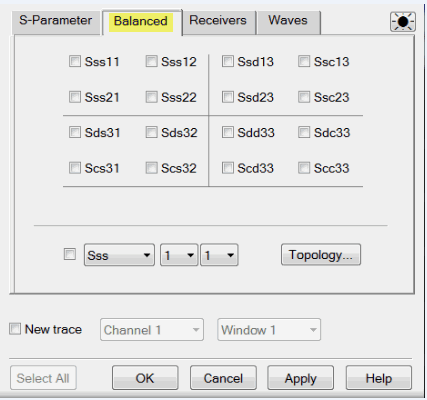Tick the Scc33 checkbox
The height and width of the screenshot is (400, 427).
304,168
